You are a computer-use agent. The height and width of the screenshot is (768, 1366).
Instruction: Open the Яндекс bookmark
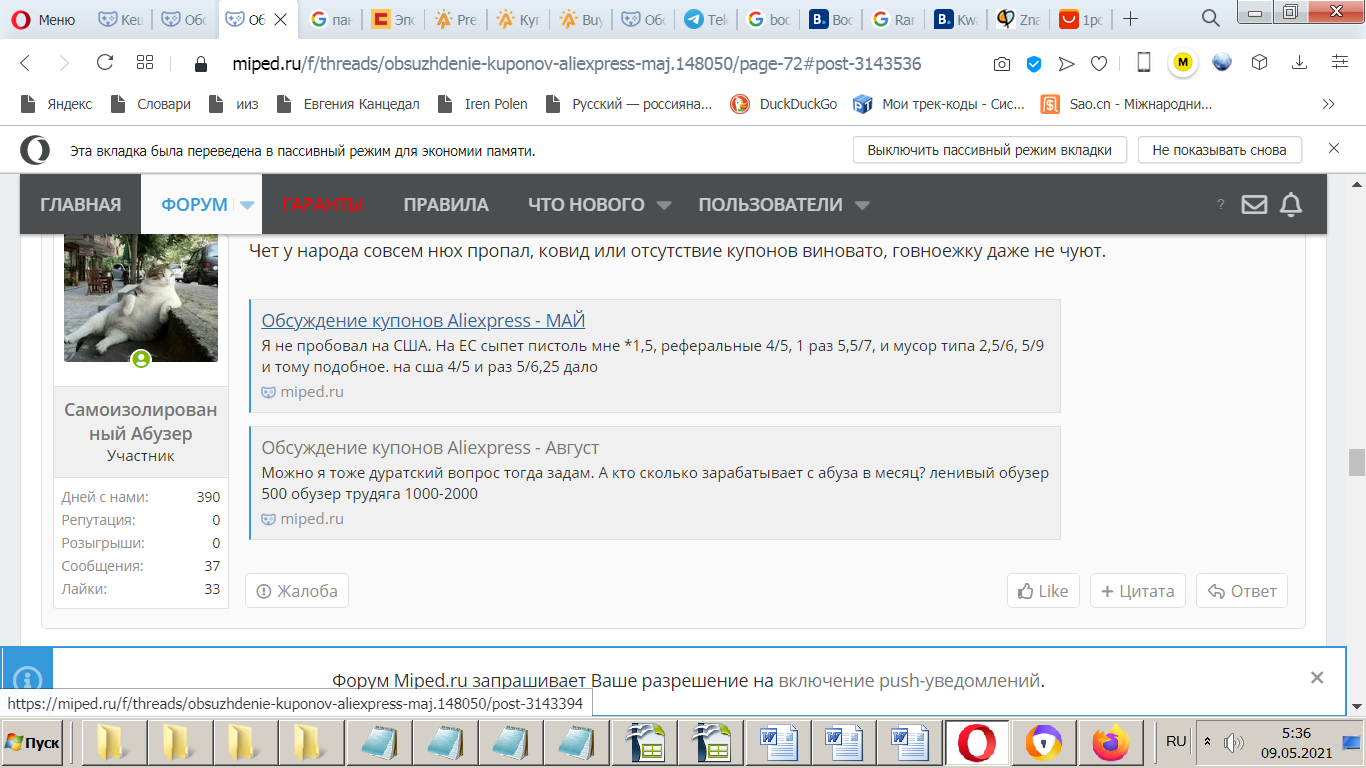pos(57,104)
